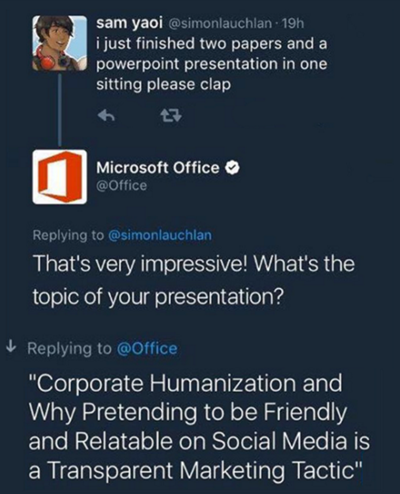The image size is (400, 494).
Task: Click the Microsoft Office display name
Action: (158, 167)
